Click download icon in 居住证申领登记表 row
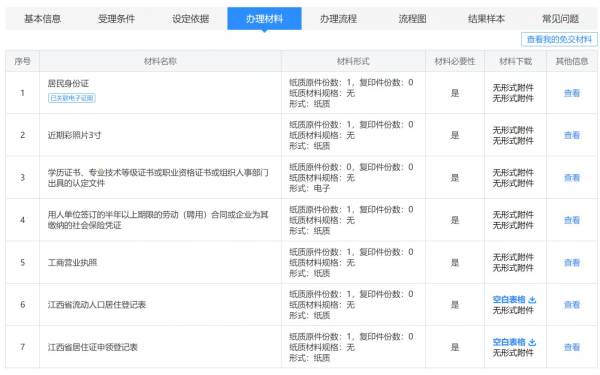The image size is (600, 375). tap(532, 342)
